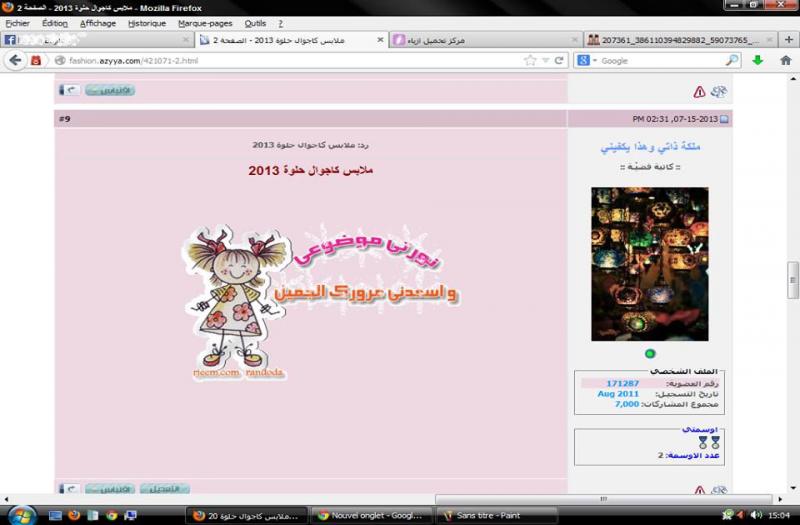Click the bookmark star in the address bar
The width and height of the screenshot is (800, 525).
(531, 60)
